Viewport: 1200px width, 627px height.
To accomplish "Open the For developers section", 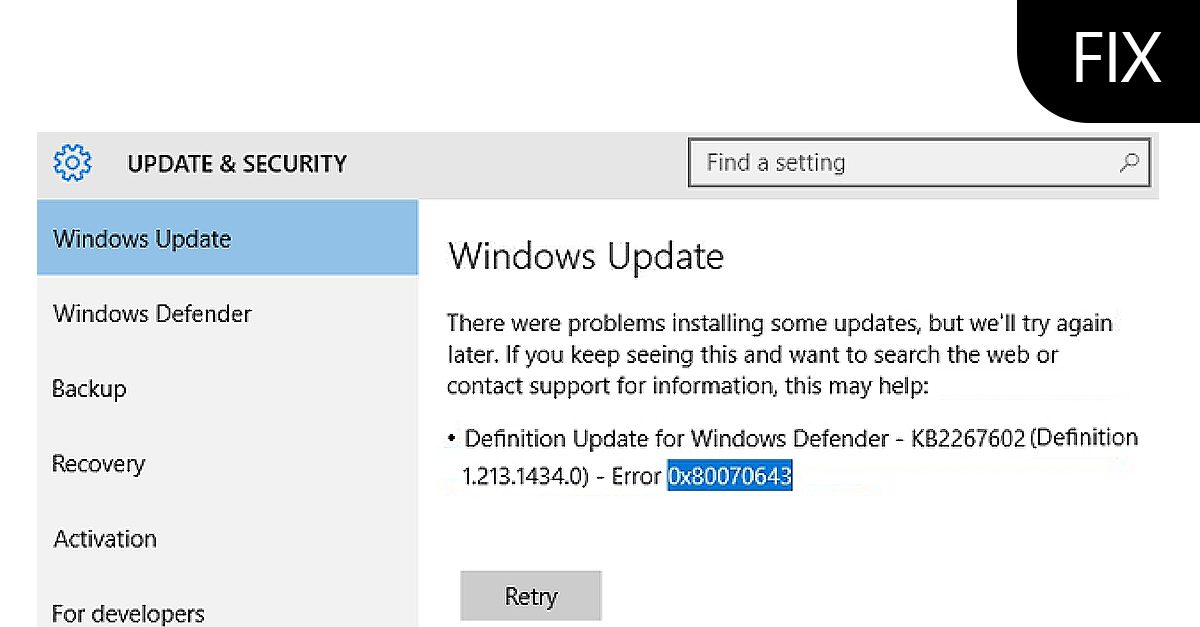I will click(128, 612).
